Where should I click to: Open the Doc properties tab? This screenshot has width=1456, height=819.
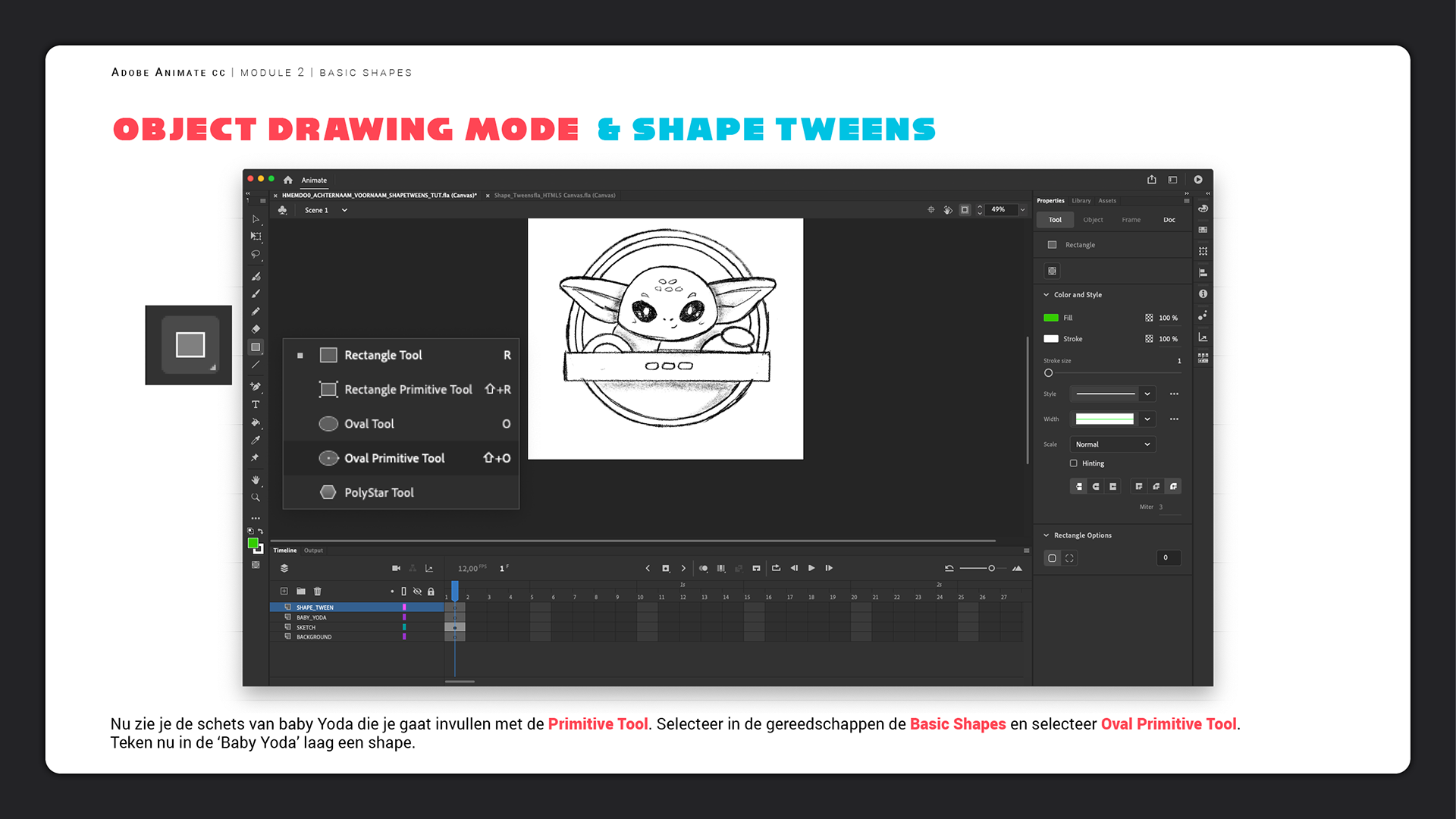pos(1169,219)
